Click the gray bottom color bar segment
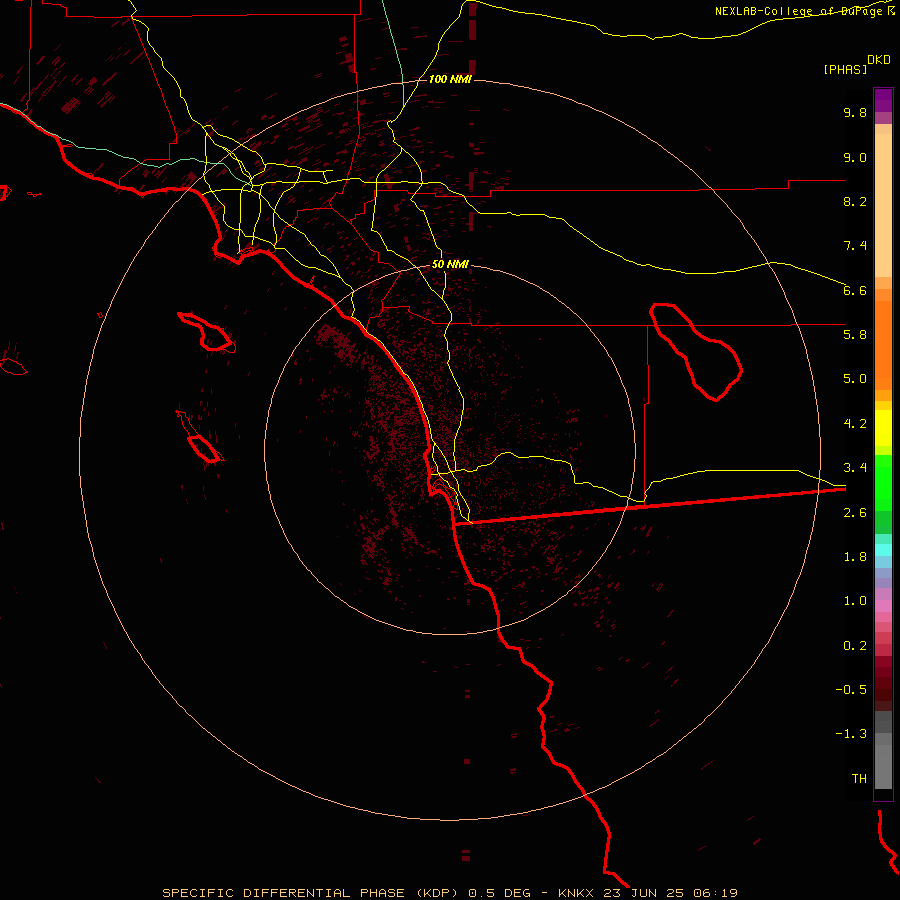 coord(883,767)
